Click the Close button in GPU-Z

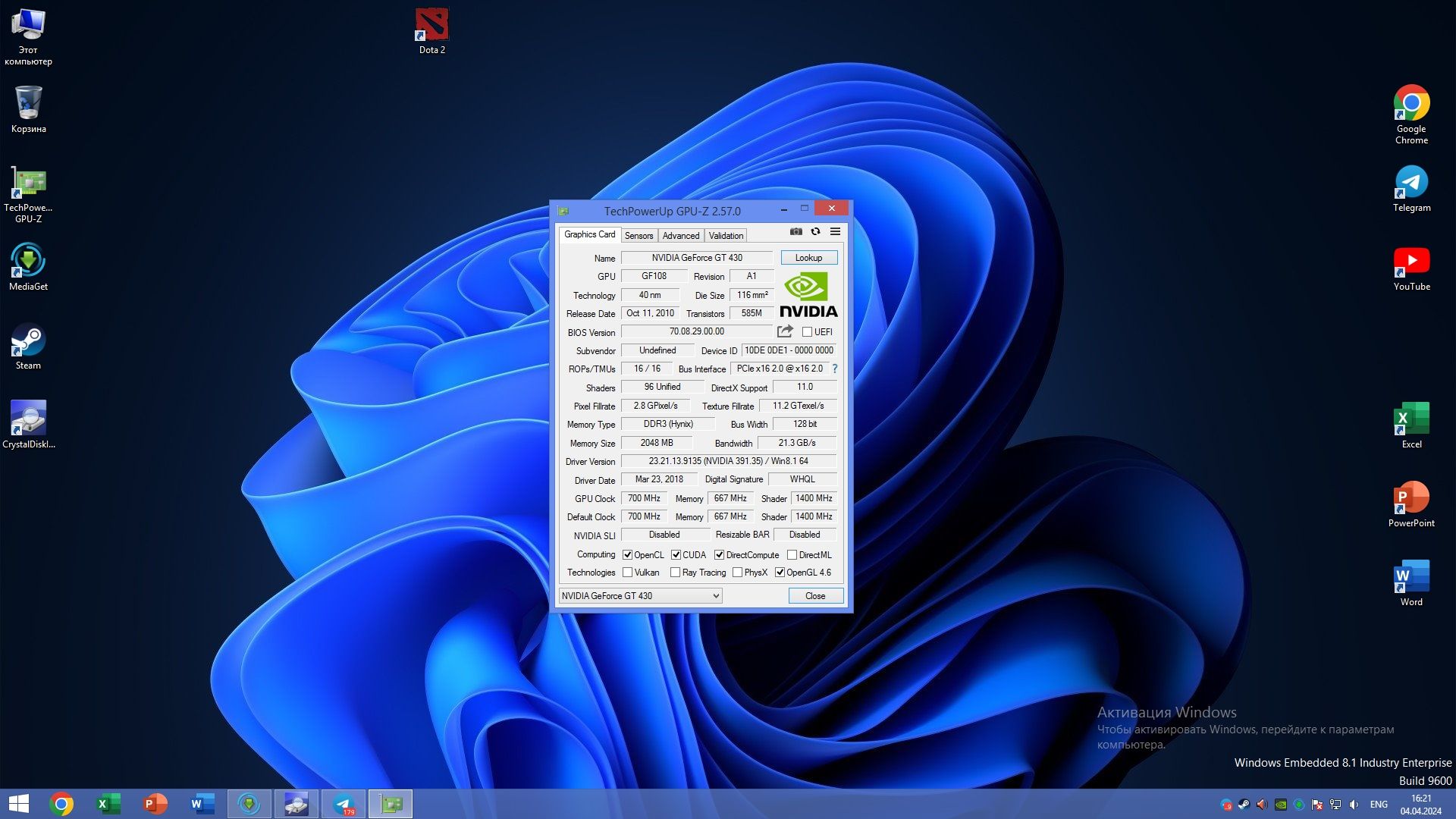[815, 595]
